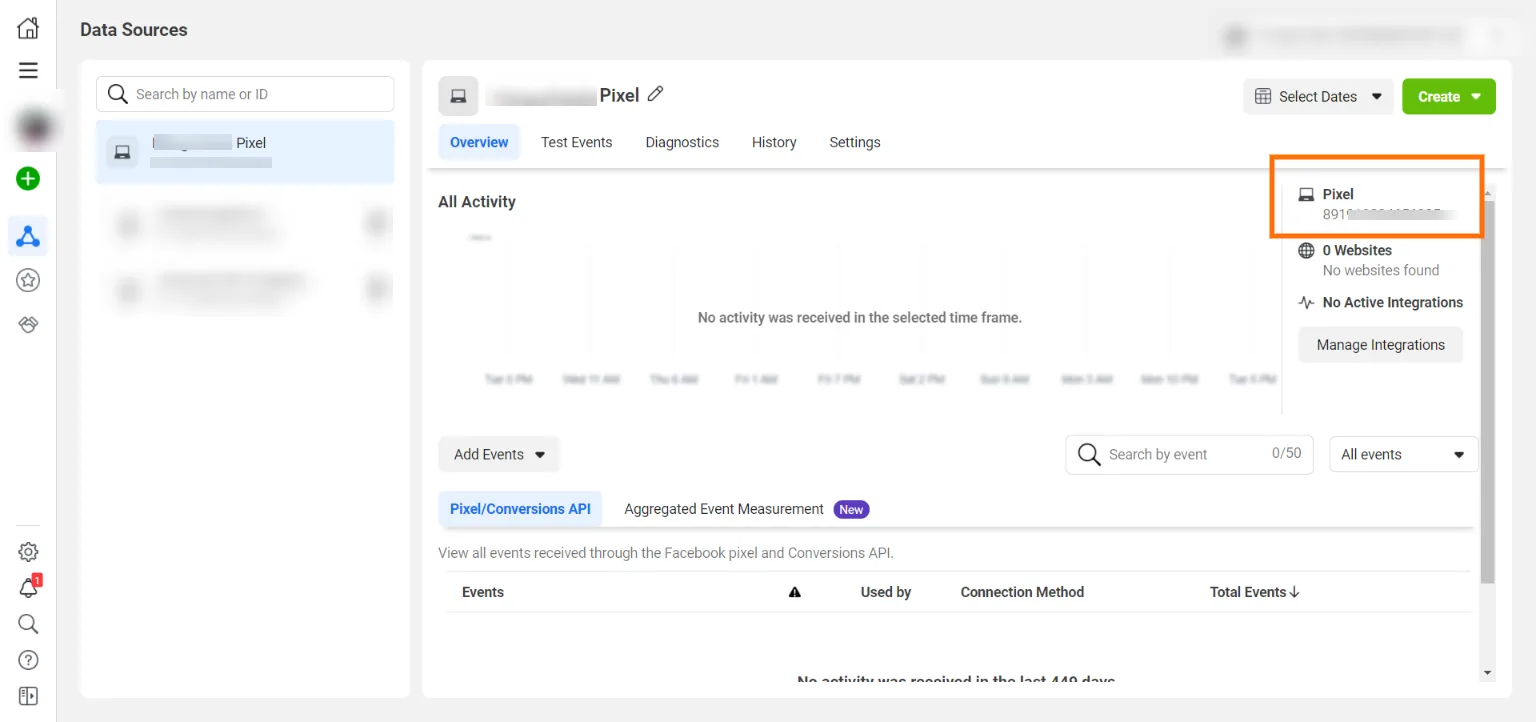This screenshot has height=722, width=1536.
Task: Expand the sidebar via the bottom panel icon
Action: click(x=27, y=696)
